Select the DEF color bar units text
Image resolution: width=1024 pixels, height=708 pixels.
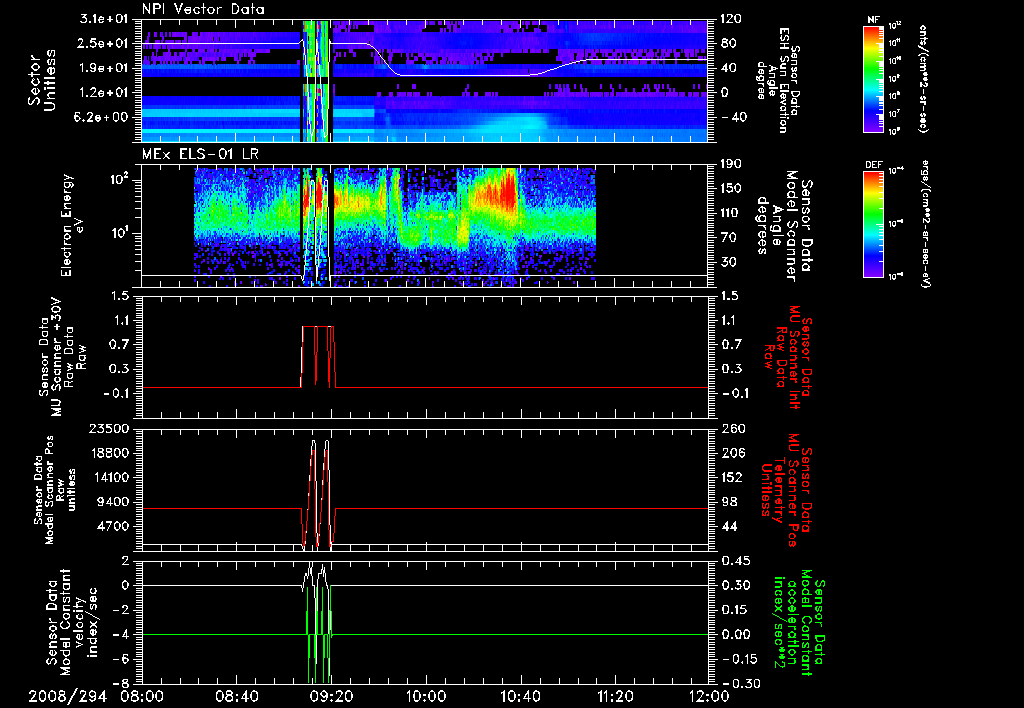click(925, 224)
